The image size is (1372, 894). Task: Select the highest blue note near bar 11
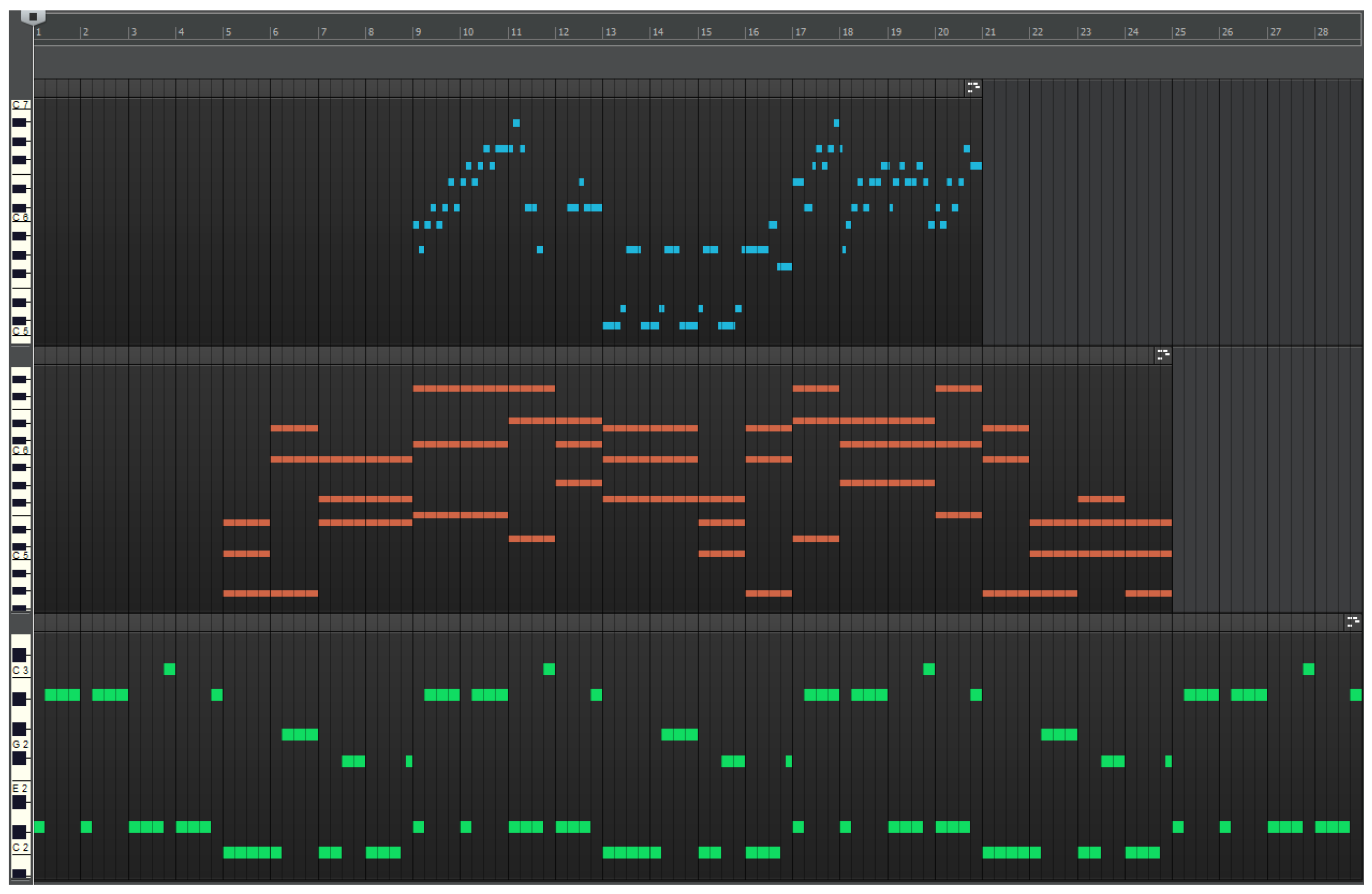[x=516, y=123]
